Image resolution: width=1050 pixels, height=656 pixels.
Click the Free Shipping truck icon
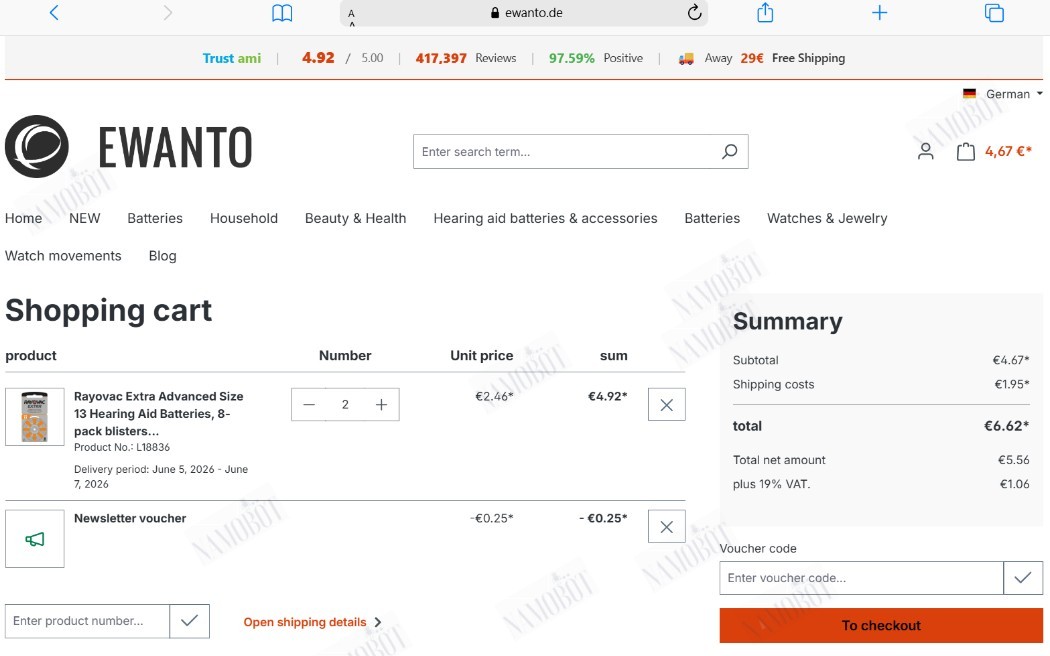(686, 59)
